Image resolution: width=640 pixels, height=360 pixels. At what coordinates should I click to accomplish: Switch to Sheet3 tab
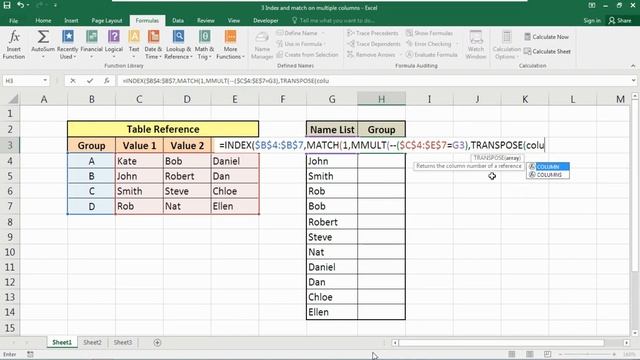123,342
